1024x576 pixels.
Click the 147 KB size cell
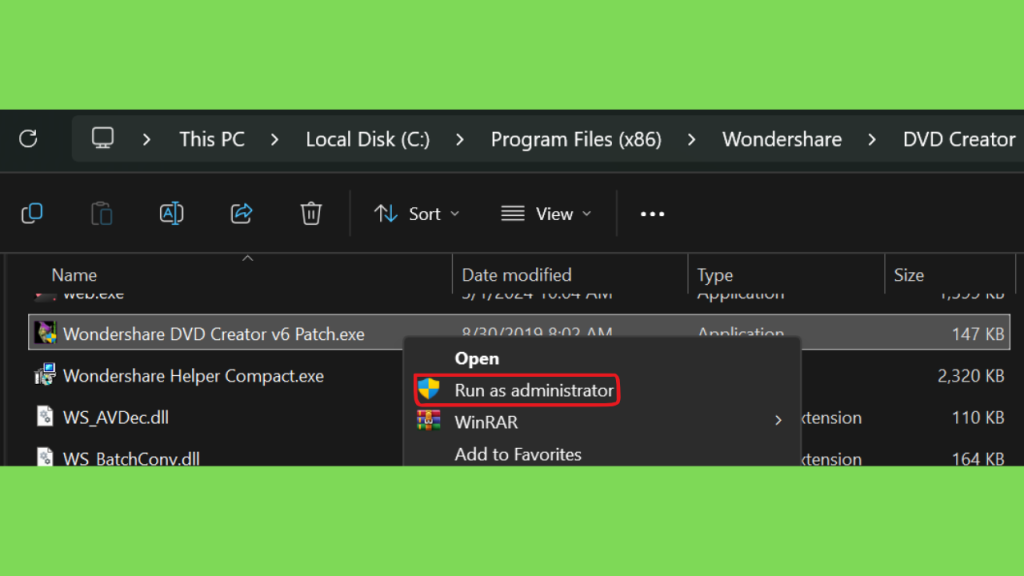978,334
